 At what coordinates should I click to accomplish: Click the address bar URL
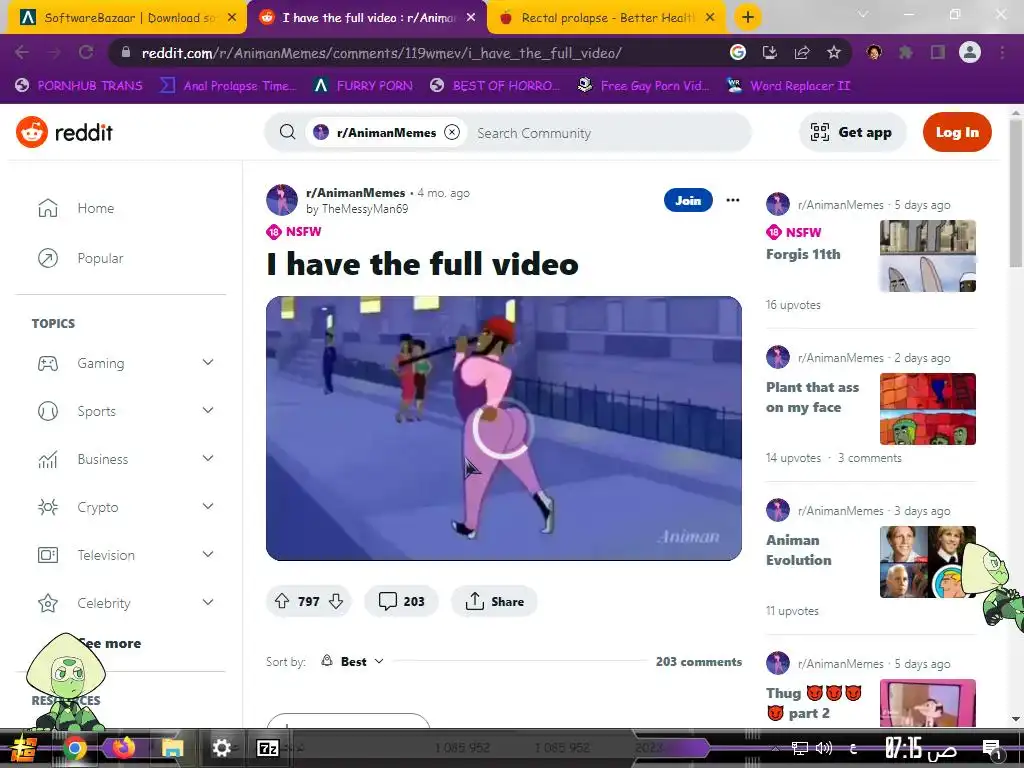(381, 53)
